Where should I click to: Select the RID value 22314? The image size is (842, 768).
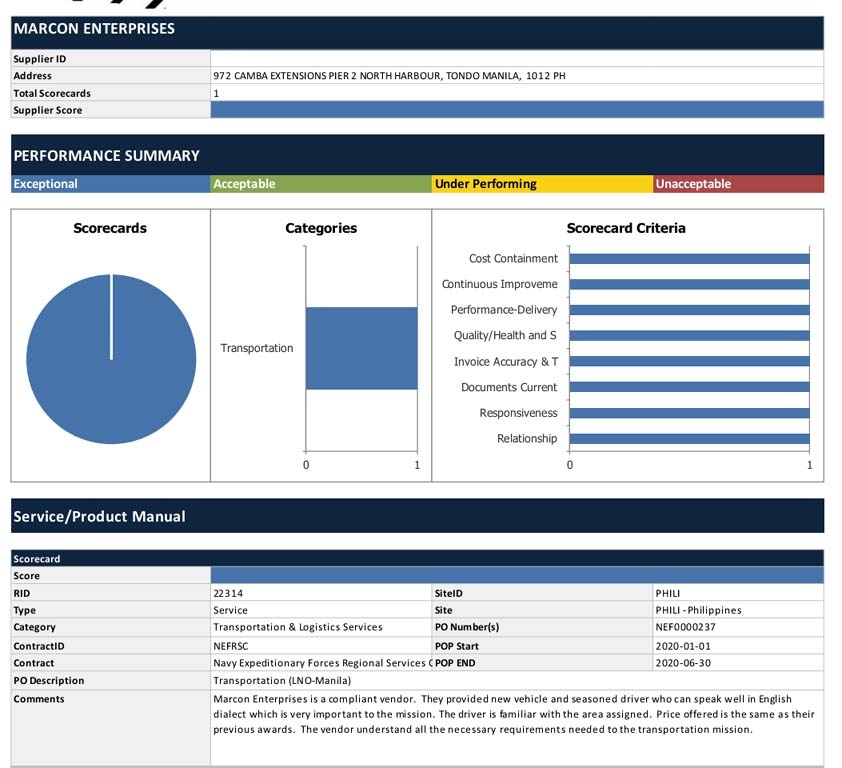click(228, 593)
